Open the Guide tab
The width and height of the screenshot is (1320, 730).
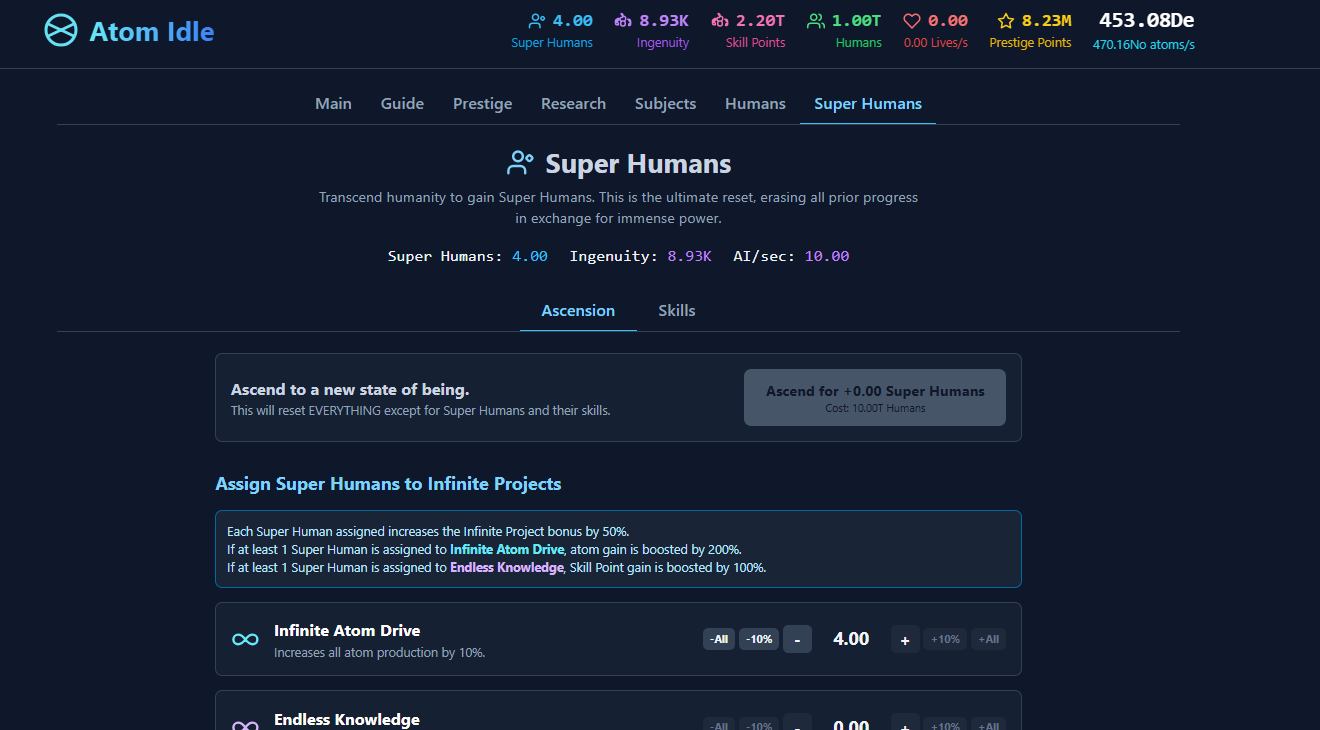point(402,104)
